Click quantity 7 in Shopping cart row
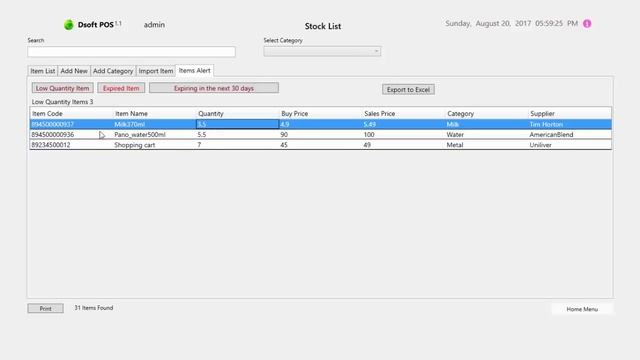Viewport: 640px width, 360px height. (x=238, y=145)
